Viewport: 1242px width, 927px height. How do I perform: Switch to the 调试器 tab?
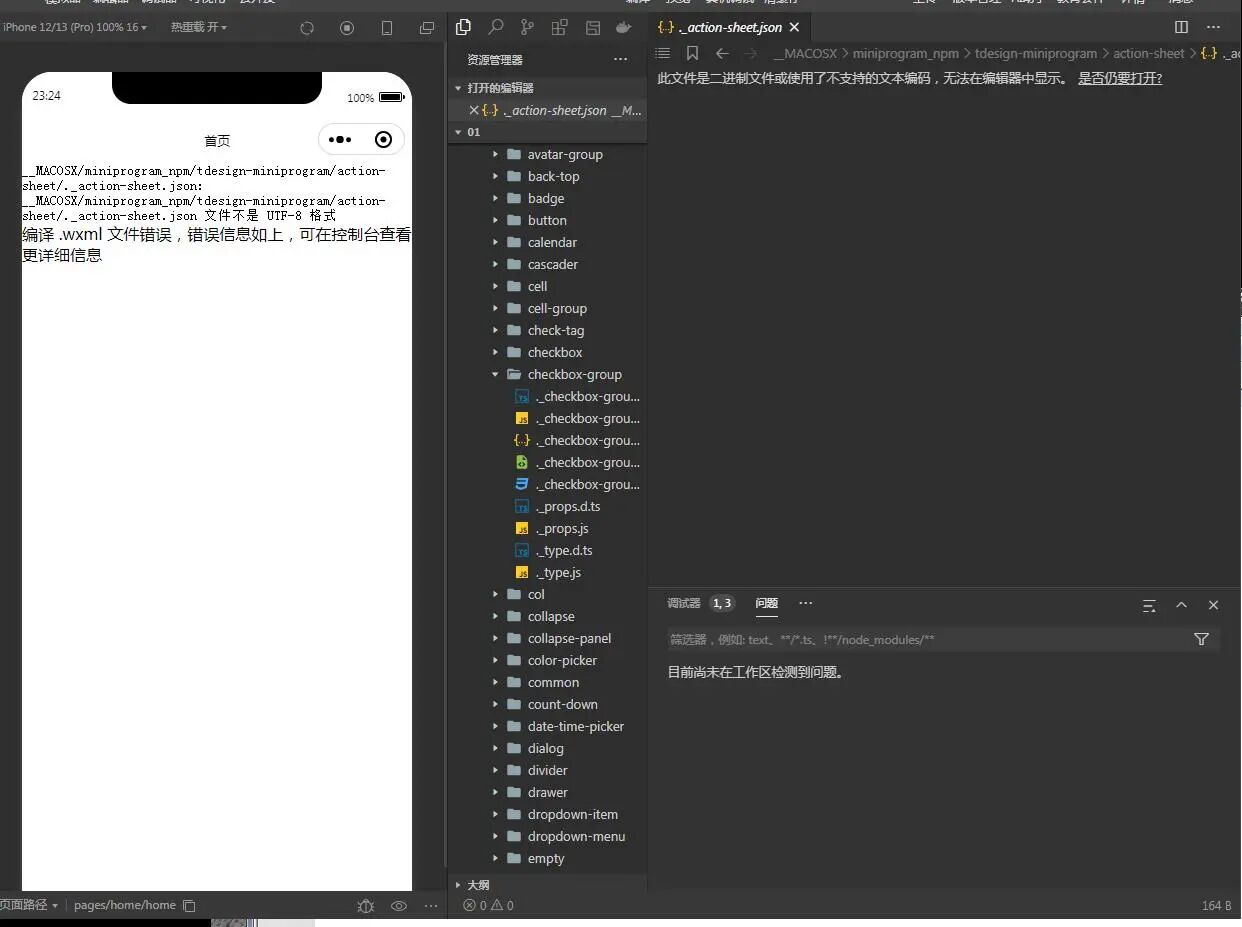click(x=684, y=603)
